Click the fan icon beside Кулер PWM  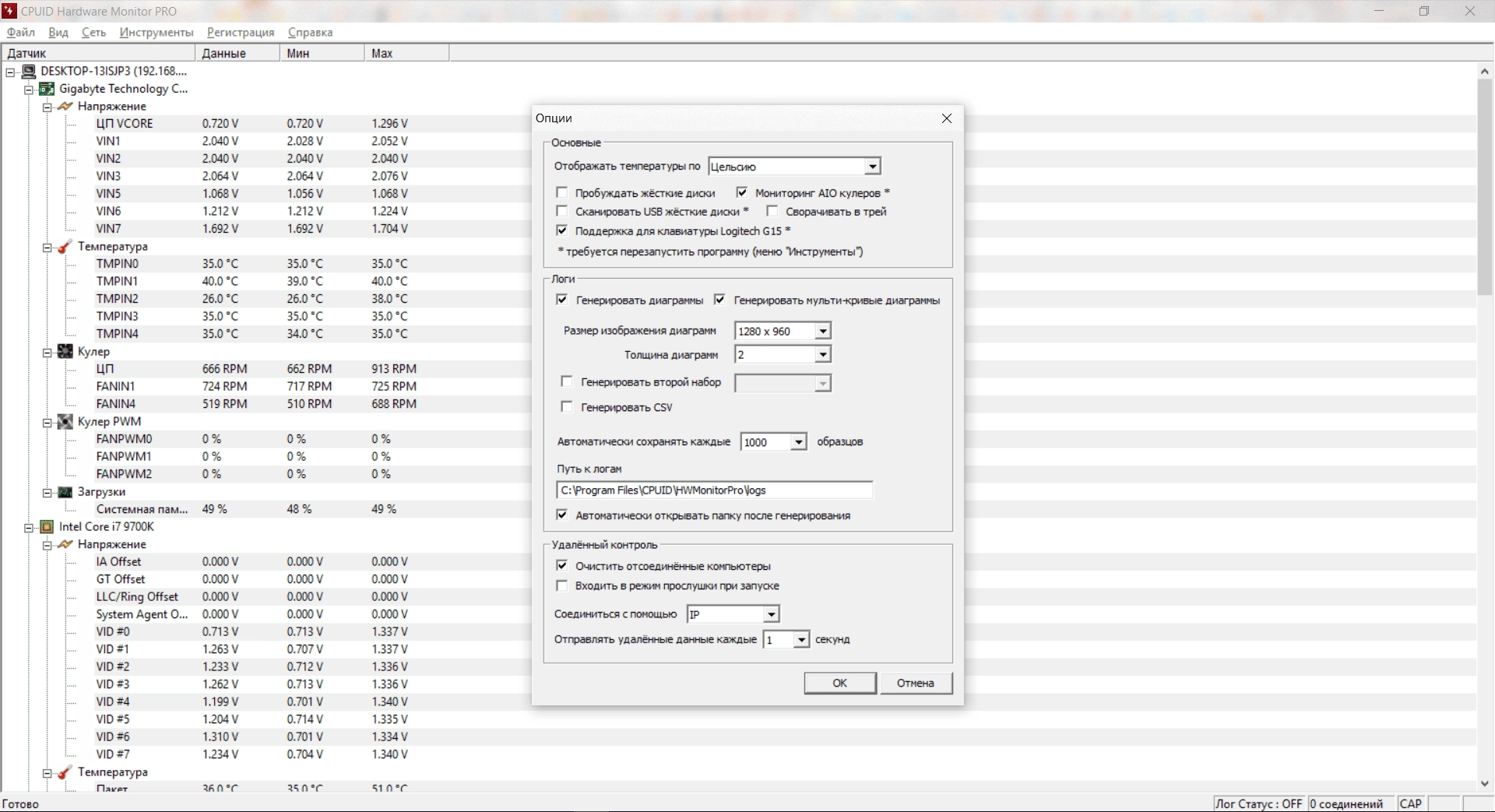point(65,421)
